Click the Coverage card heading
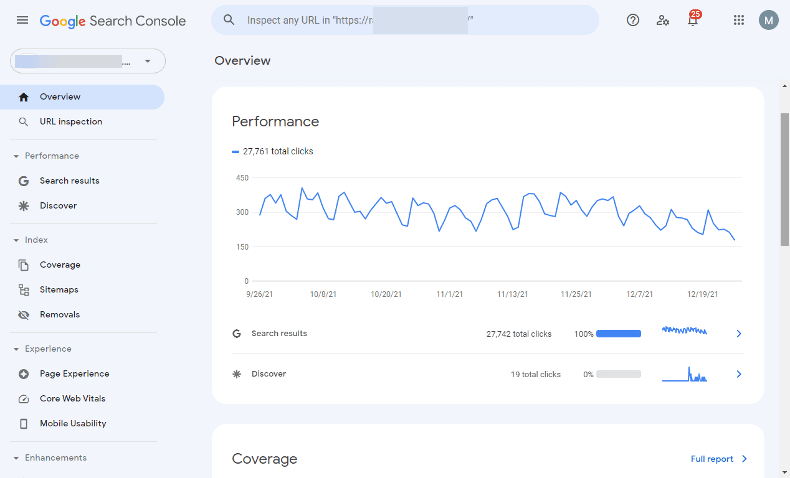The width and height of the screenshot is (790, 478). click(265, 459)
